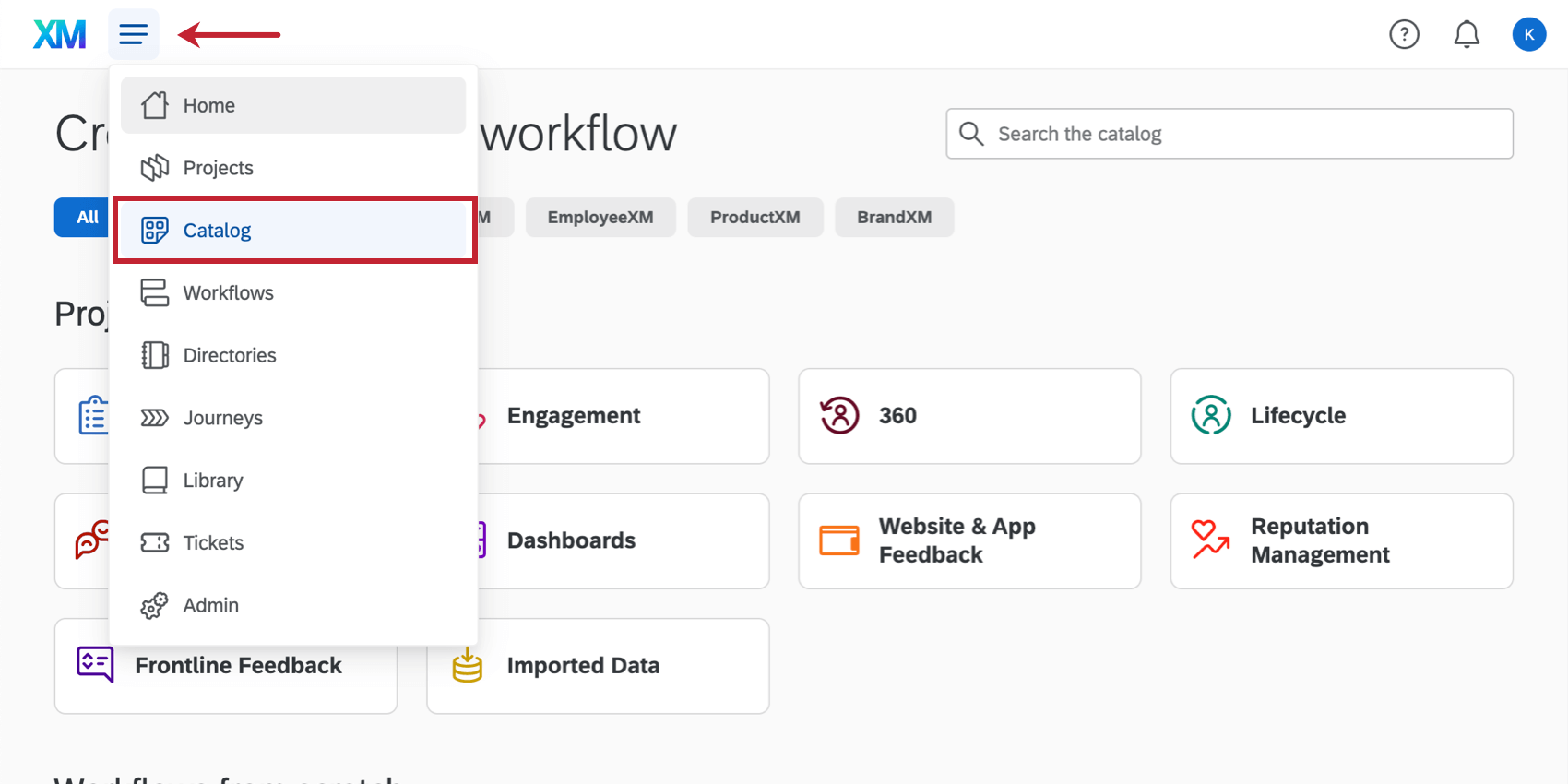Filter catalog by BrandXM
This screenshot has width=1568, height=784.
[x=894, y=218]
